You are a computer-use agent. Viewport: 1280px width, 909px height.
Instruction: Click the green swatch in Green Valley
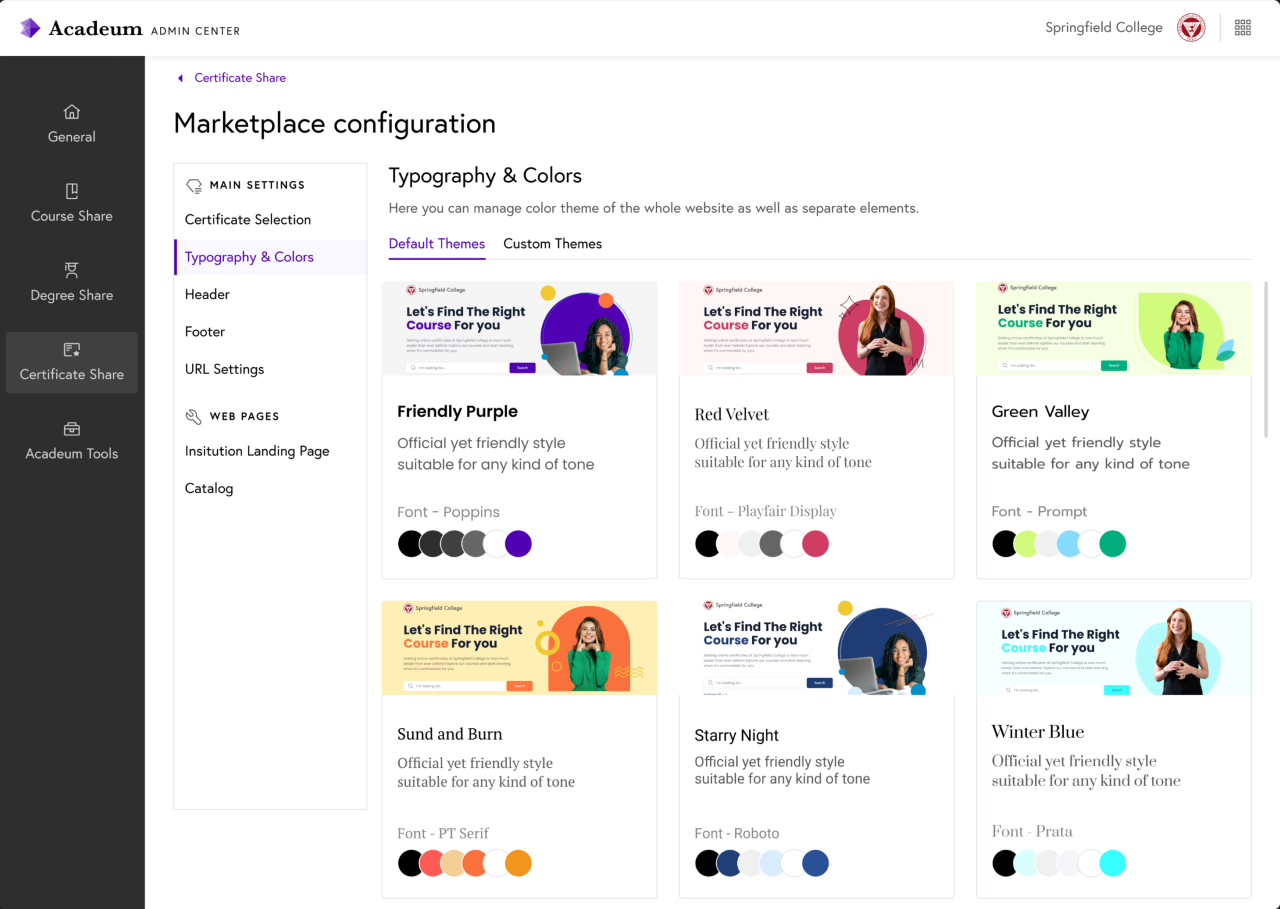click(x=1112, y=544)
